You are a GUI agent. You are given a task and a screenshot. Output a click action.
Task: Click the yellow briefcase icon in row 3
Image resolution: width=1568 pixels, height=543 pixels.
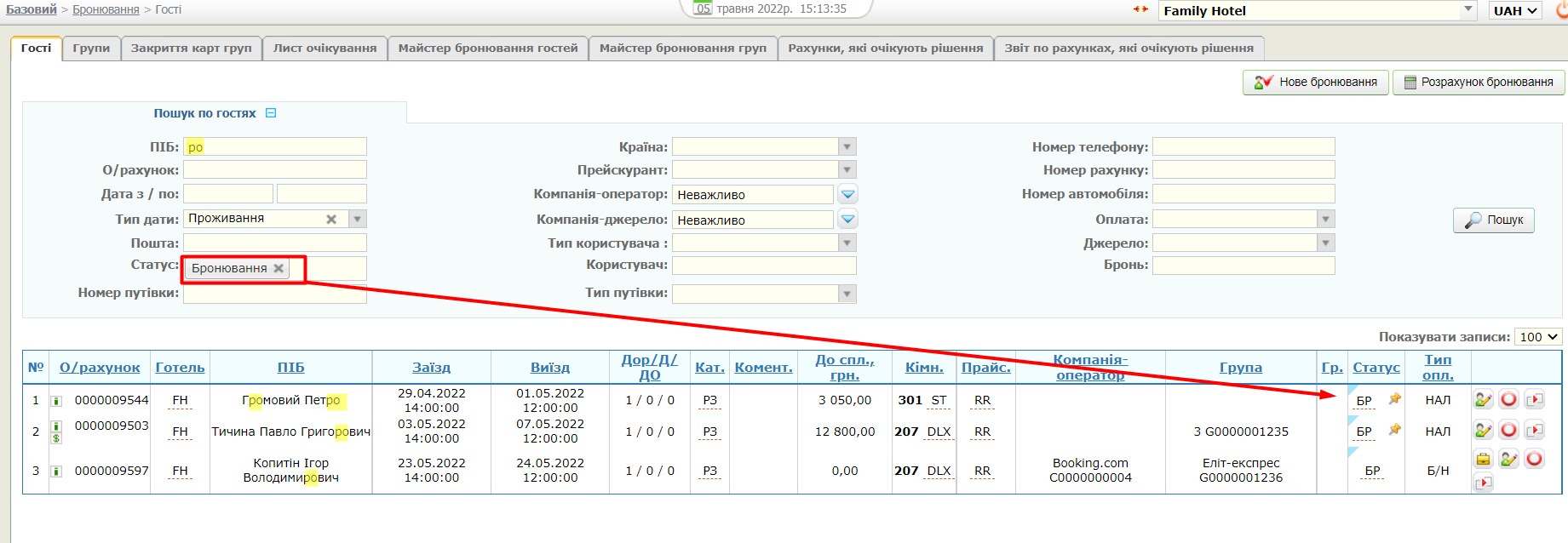tap(1483, 460)
